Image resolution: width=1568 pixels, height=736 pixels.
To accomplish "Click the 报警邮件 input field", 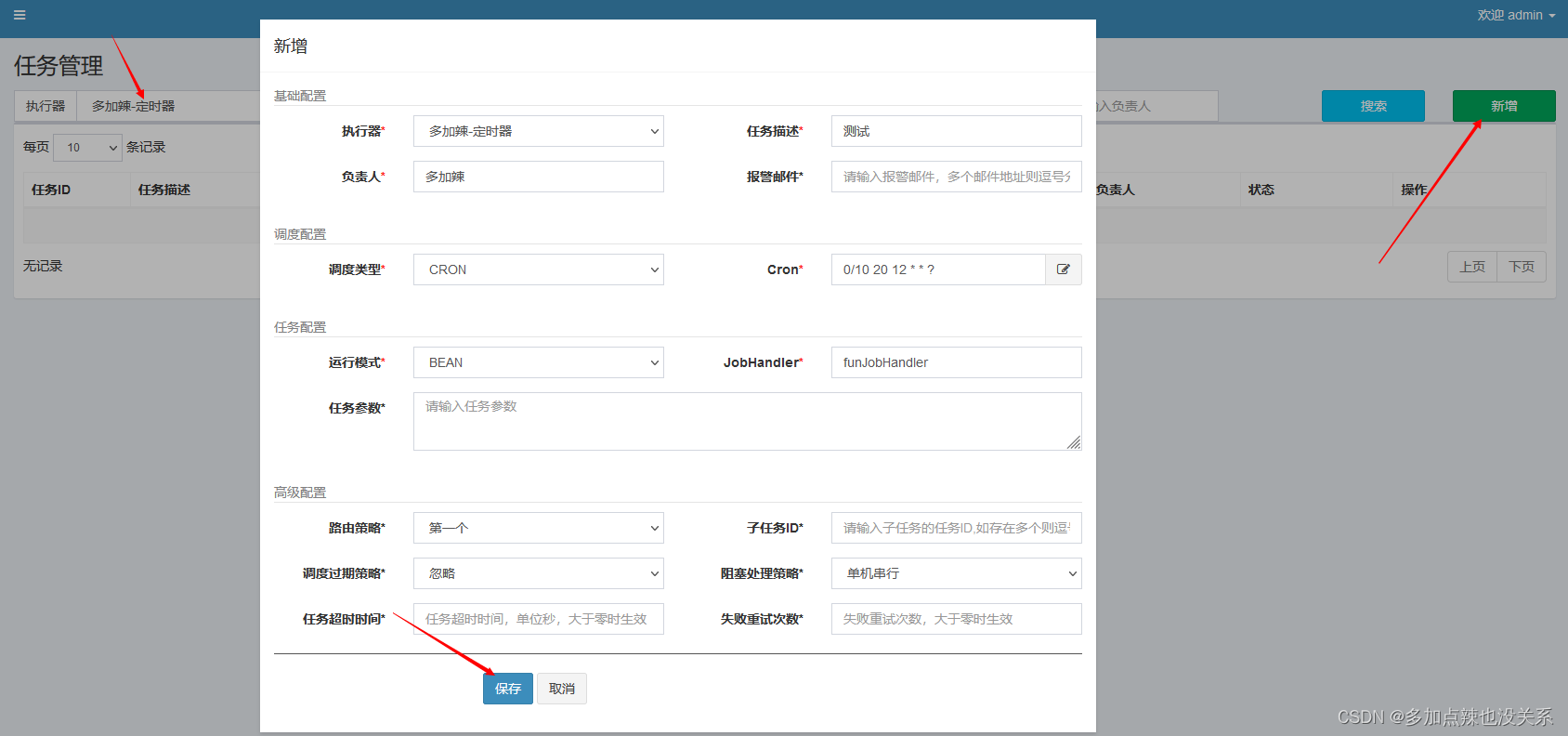I will click(x=957, y=177).
